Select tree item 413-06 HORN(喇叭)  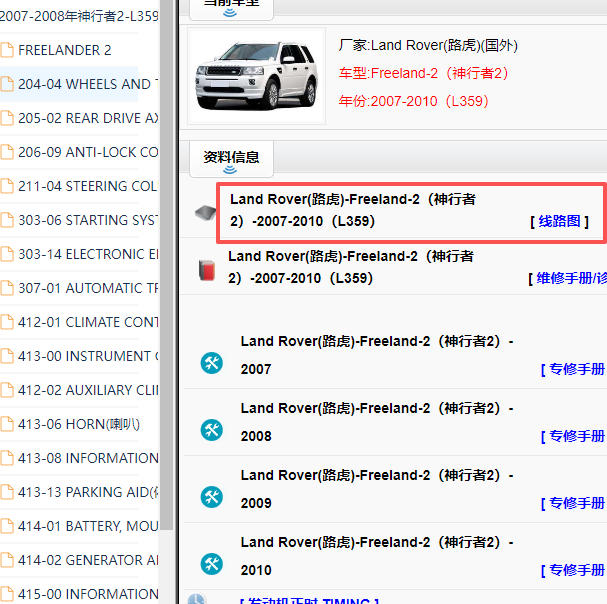[x=79, y=424]
